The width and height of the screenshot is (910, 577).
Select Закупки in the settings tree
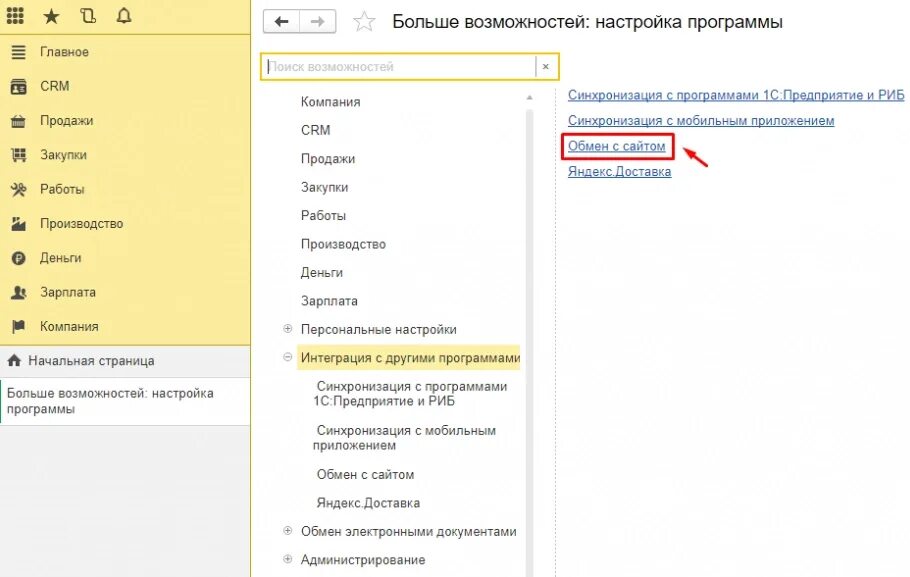[x=324, y=187]
